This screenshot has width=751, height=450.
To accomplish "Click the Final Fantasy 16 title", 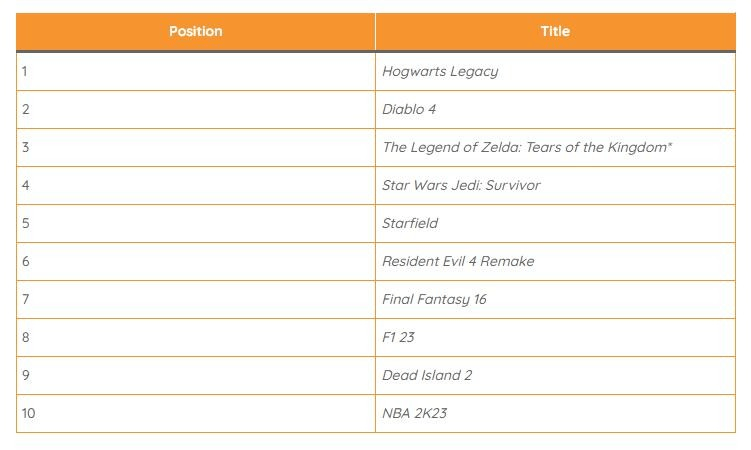I will click(434, 300).
